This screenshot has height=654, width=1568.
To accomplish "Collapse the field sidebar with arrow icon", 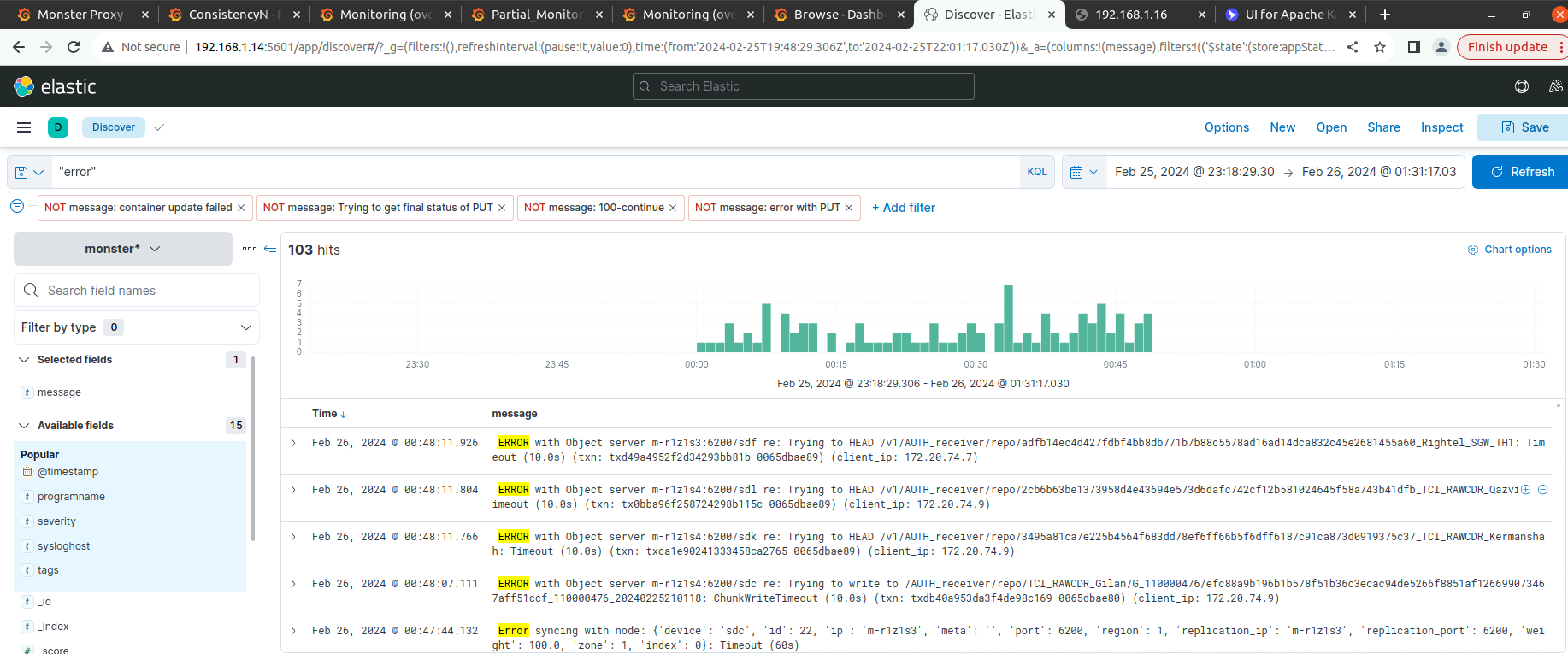I will [270, 249].
